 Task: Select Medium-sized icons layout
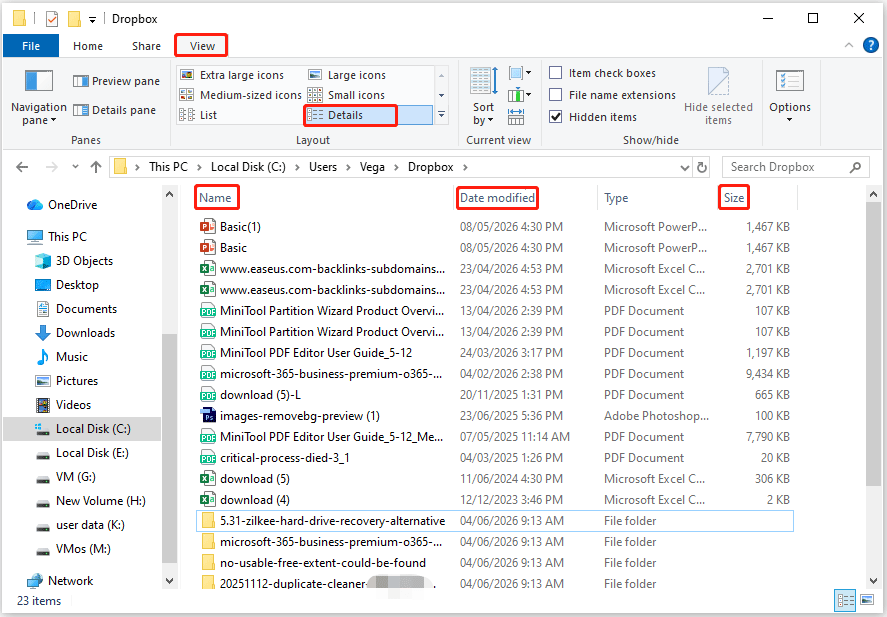point(240,95)
